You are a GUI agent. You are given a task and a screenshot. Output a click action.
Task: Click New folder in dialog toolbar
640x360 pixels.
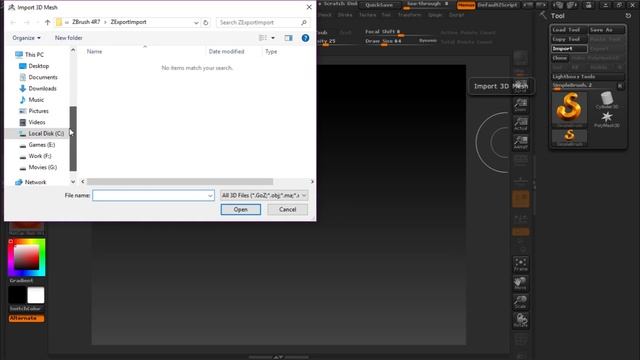pos(69,38)
